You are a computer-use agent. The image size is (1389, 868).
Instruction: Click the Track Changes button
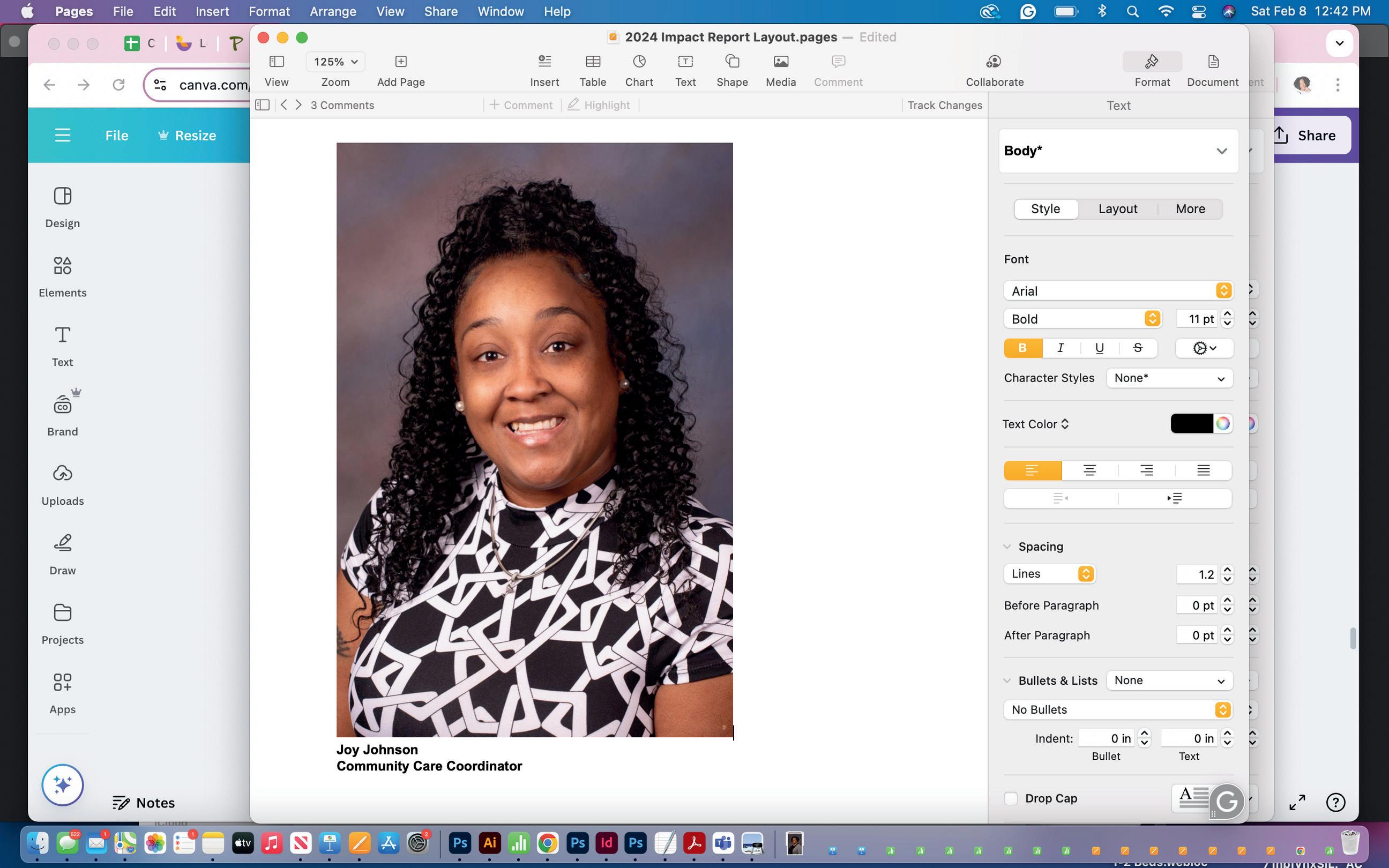coord(944,105)
